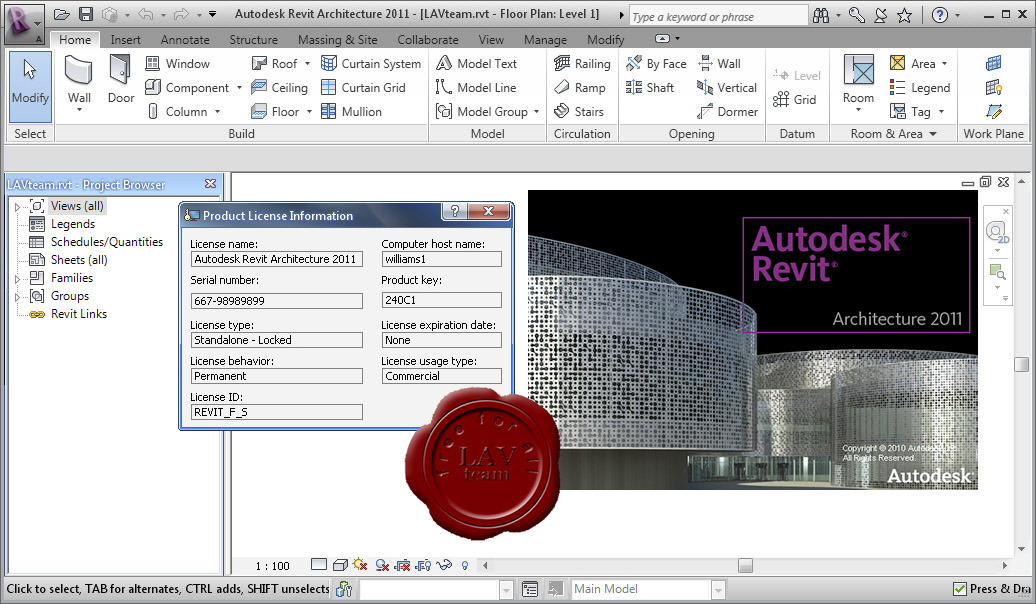This screenshot has height=604, width=1036.
Task: Toggle shadows sun icon in view control bar
Action: click(x=360, y=564)
